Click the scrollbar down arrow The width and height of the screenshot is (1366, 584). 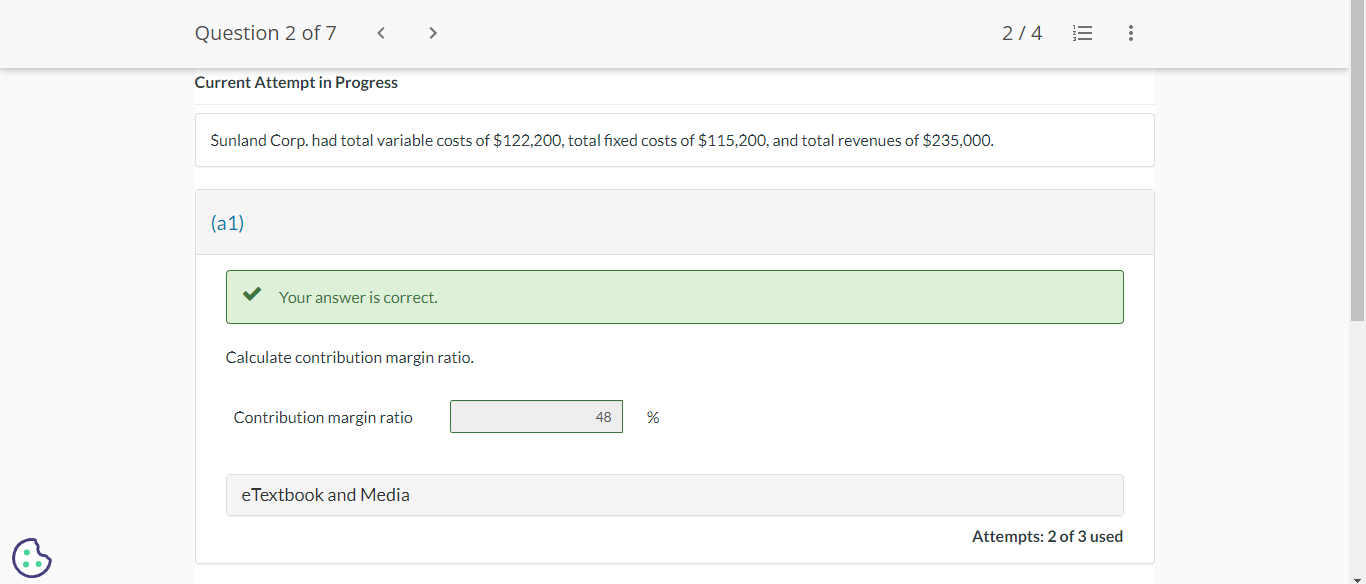click(1357, 577)
